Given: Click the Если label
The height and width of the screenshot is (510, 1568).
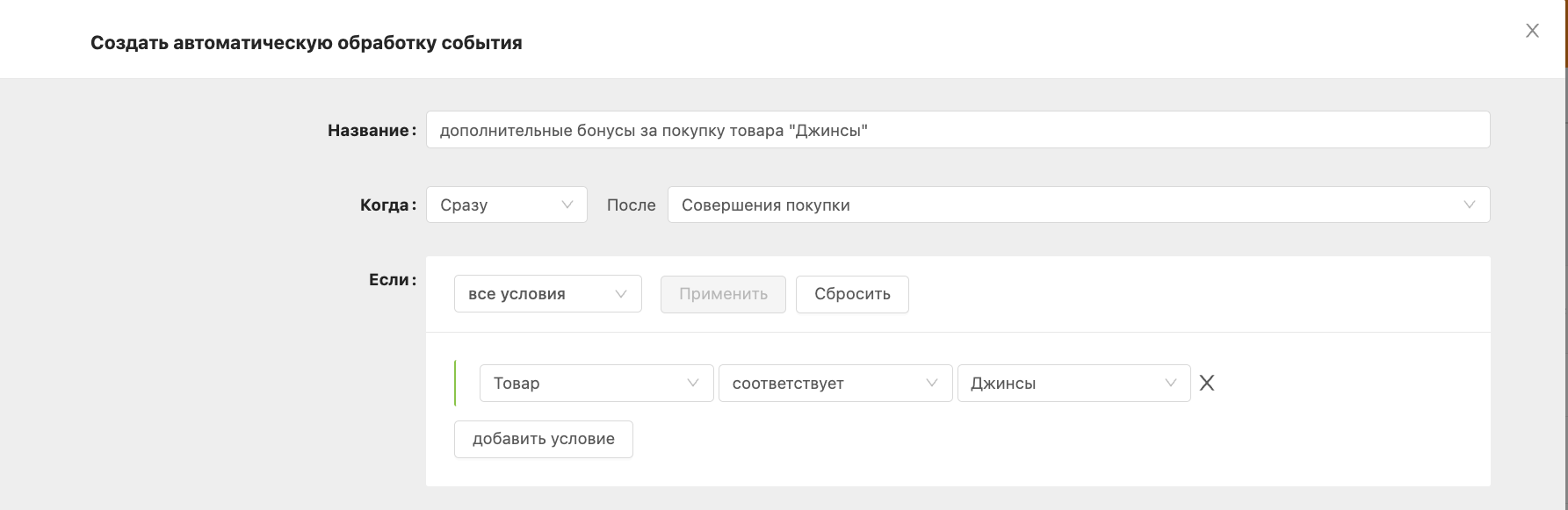Looking at the screenshot, I should [x=393, y=280].
